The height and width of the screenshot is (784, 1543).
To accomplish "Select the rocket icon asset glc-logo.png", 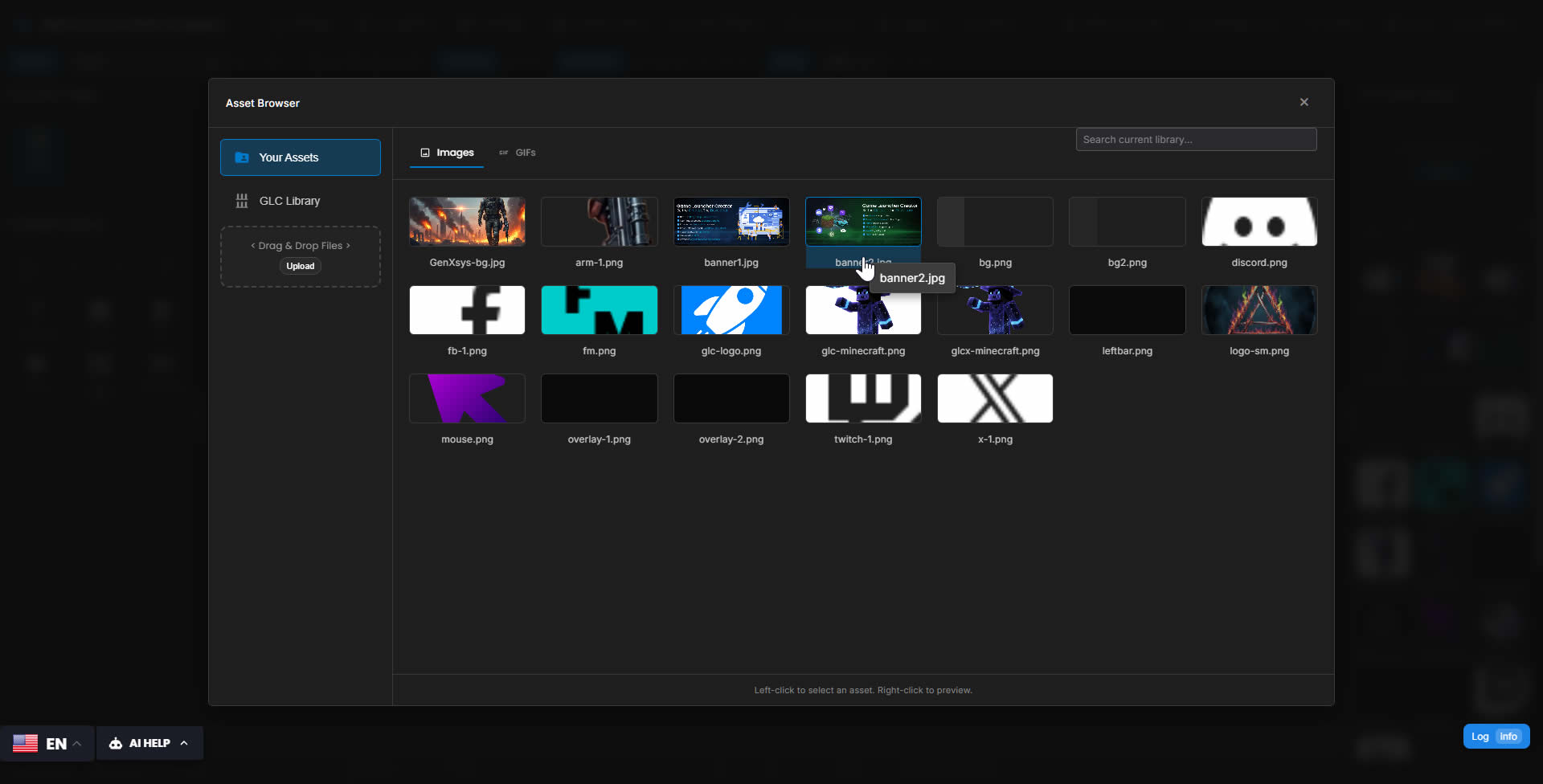I will 731,310.
